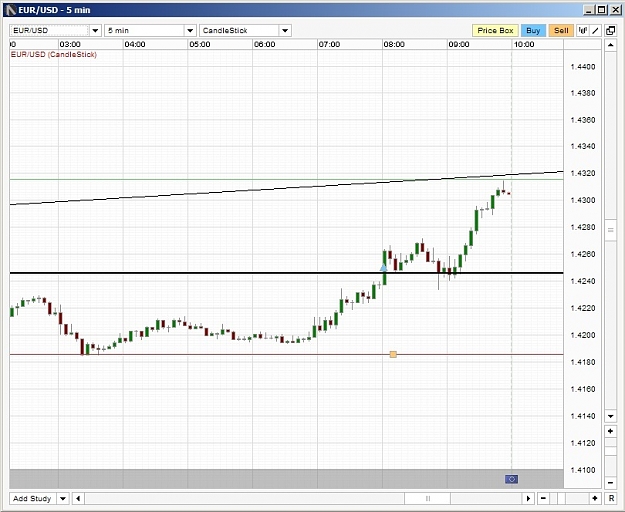Click the orange square marker on the red line
Viewport: 625px width, 512px height.
pos(393,354)
